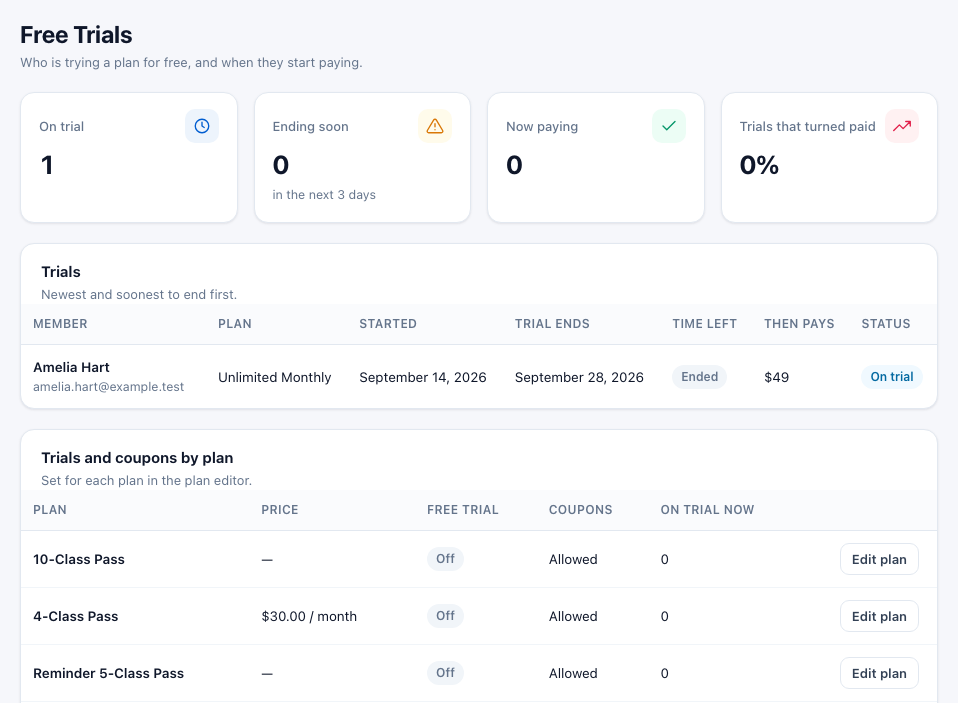Click the Free Trials page heading
This screenshot has width=958, height=703.
76,35
